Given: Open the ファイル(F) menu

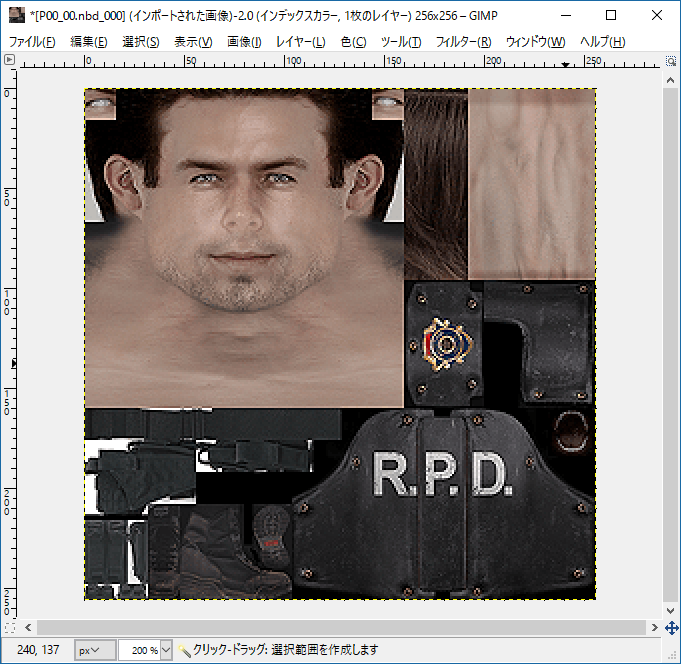Looking at the screenshot, I should pos(32,42).
